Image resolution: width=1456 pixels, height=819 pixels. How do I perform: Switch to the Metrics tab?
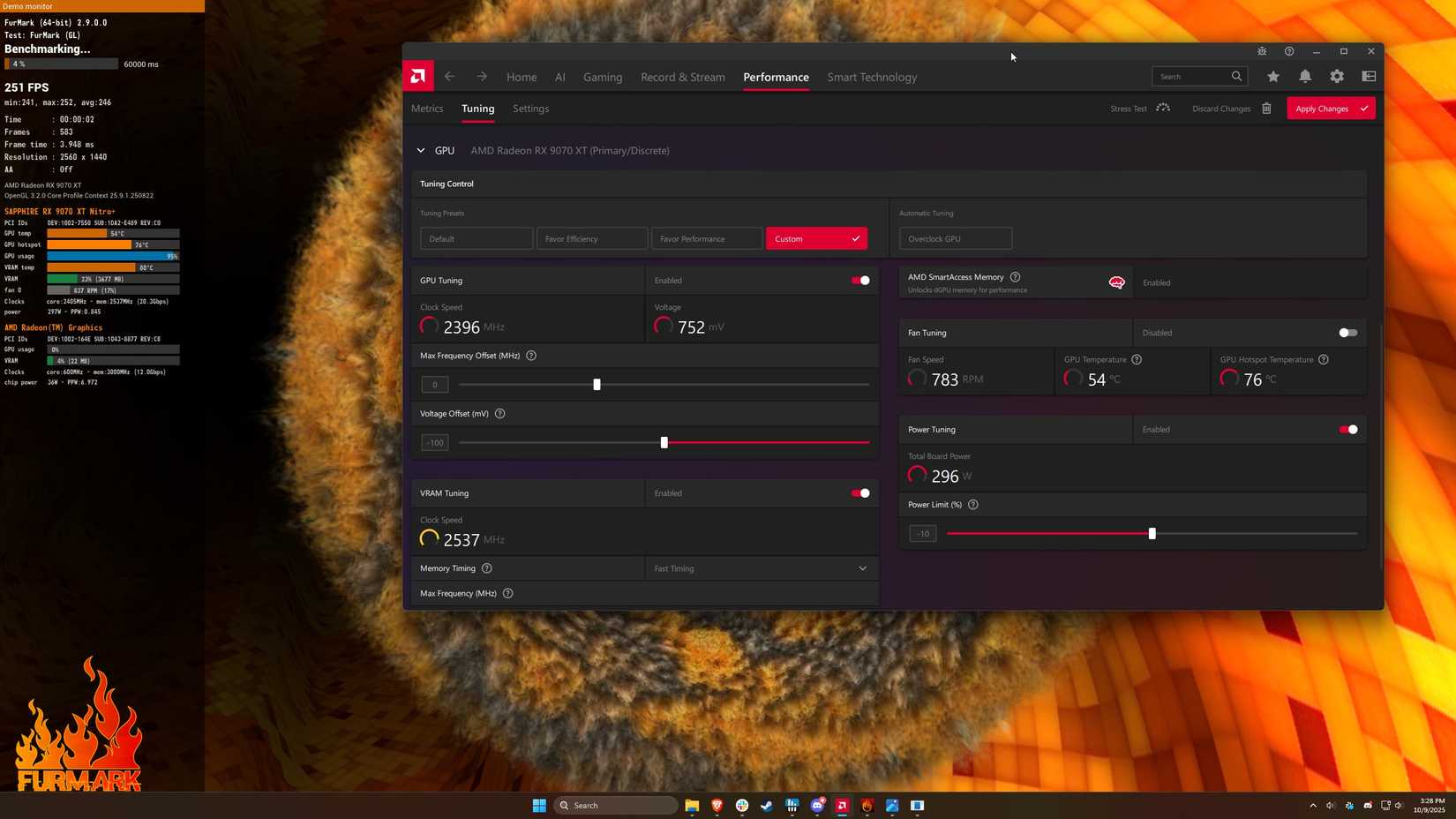(x=427, y=108)
